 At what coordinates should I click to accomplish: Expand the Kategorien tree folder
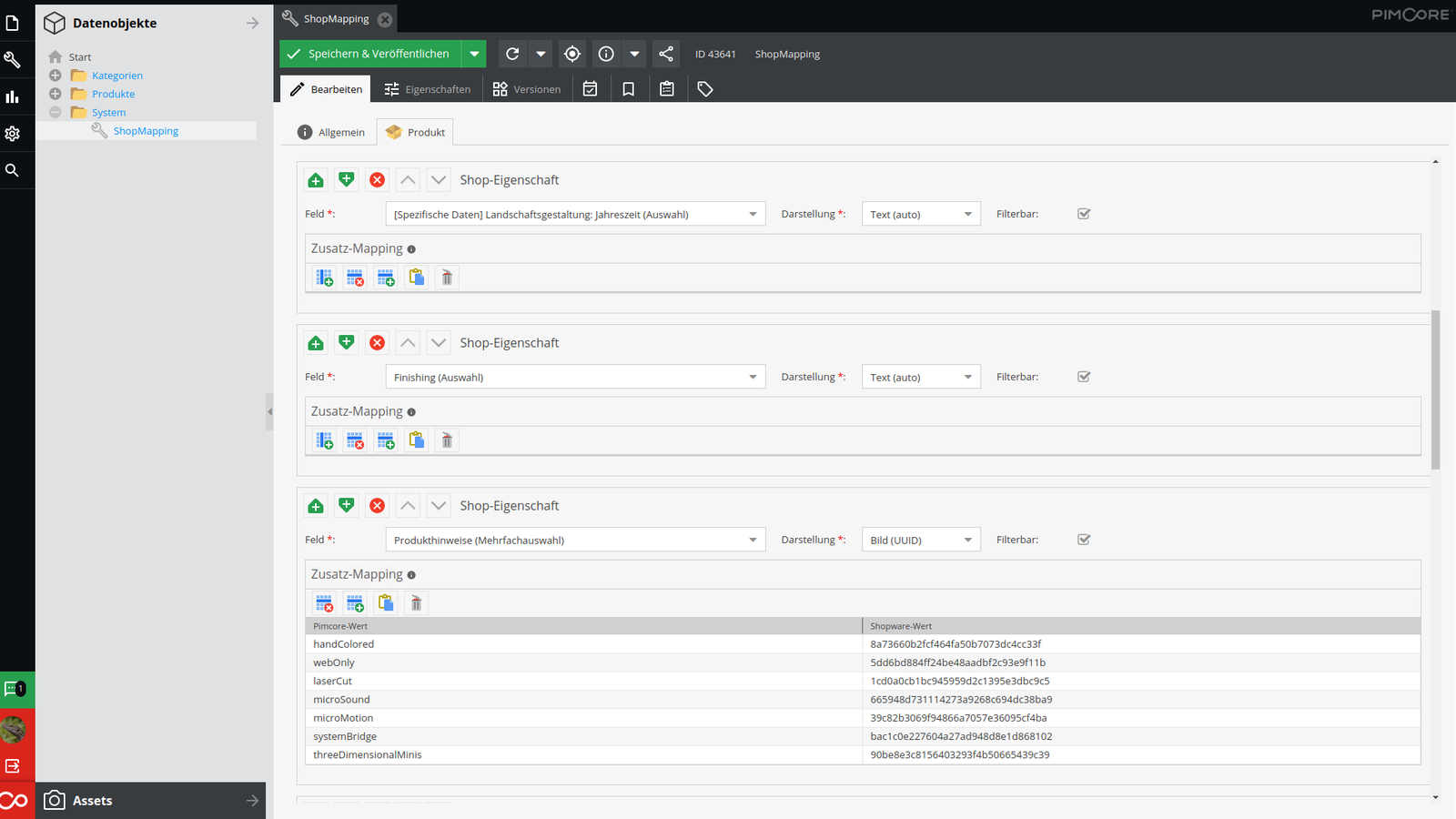56,76
